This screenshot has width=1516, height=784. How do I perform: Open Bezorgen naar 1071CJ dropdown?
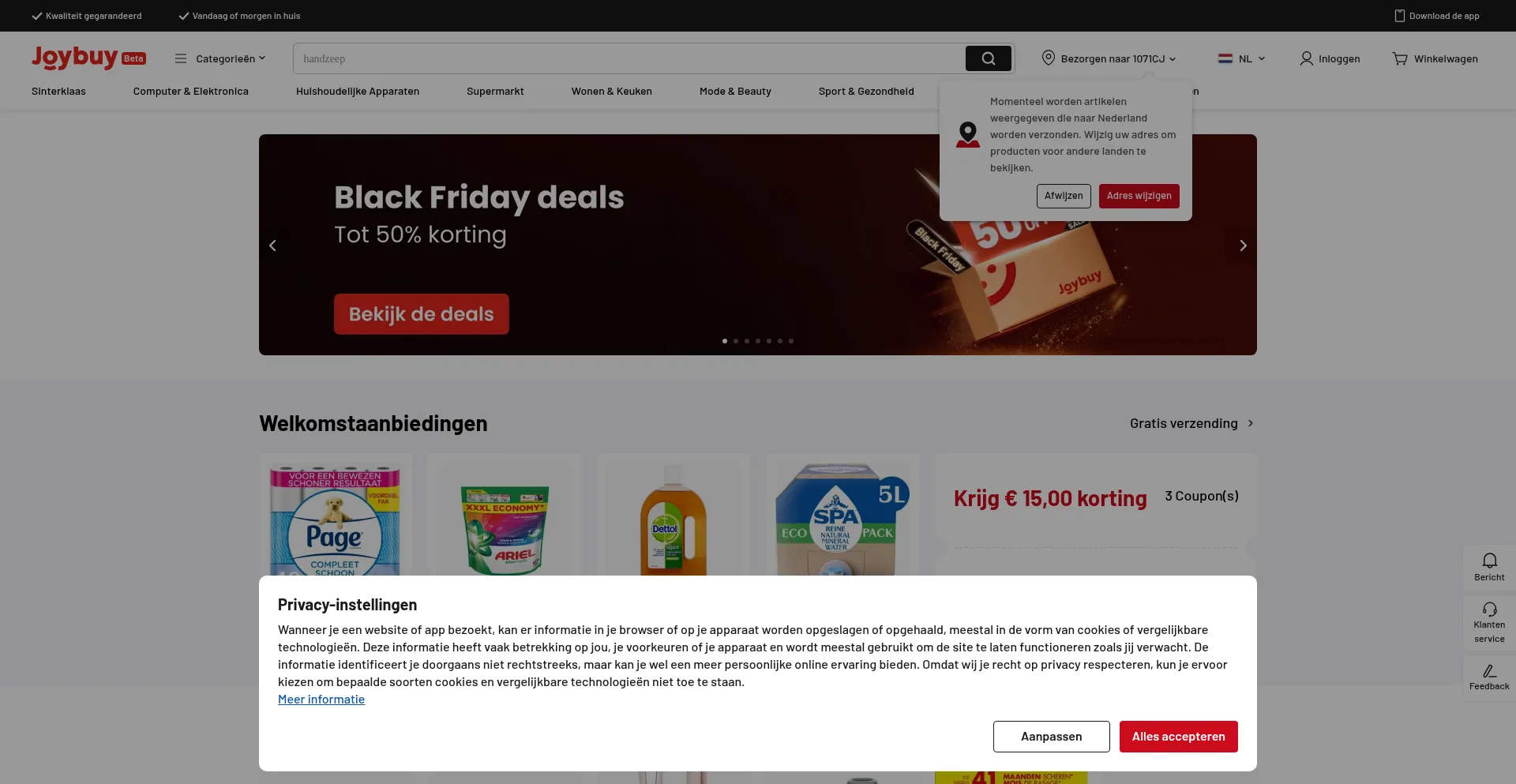pos(1109,58)
